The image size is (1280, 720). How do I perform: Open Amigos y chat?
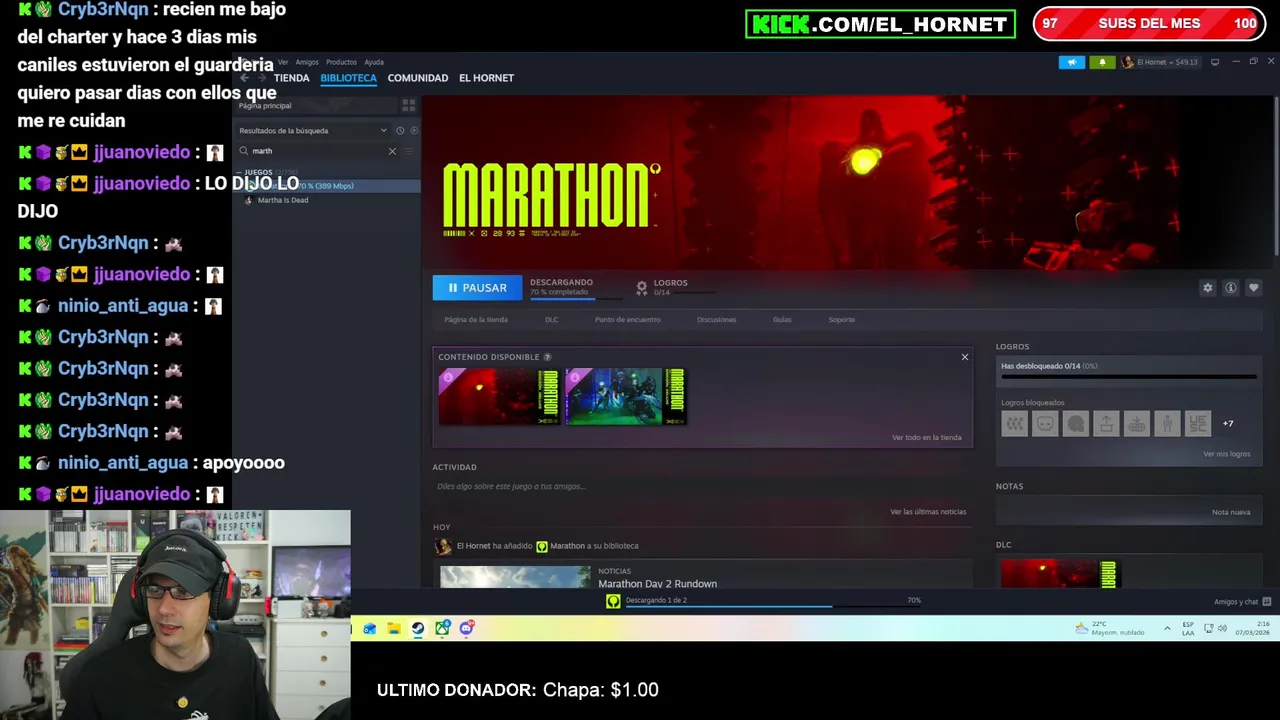(1242, 602)
